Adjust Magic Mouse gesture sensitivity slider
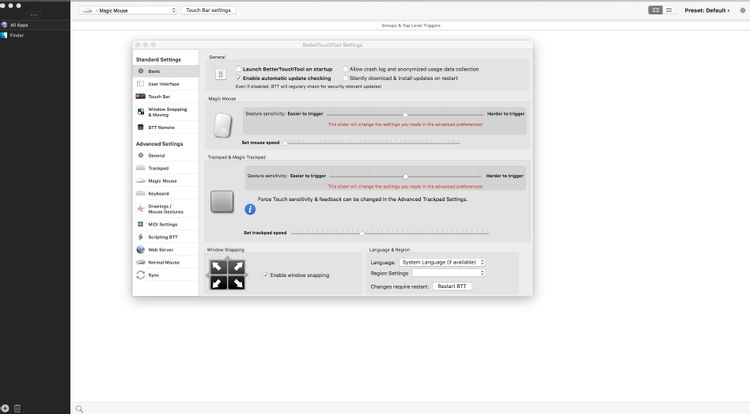This screenshot has width=750, height=414. 405,114
